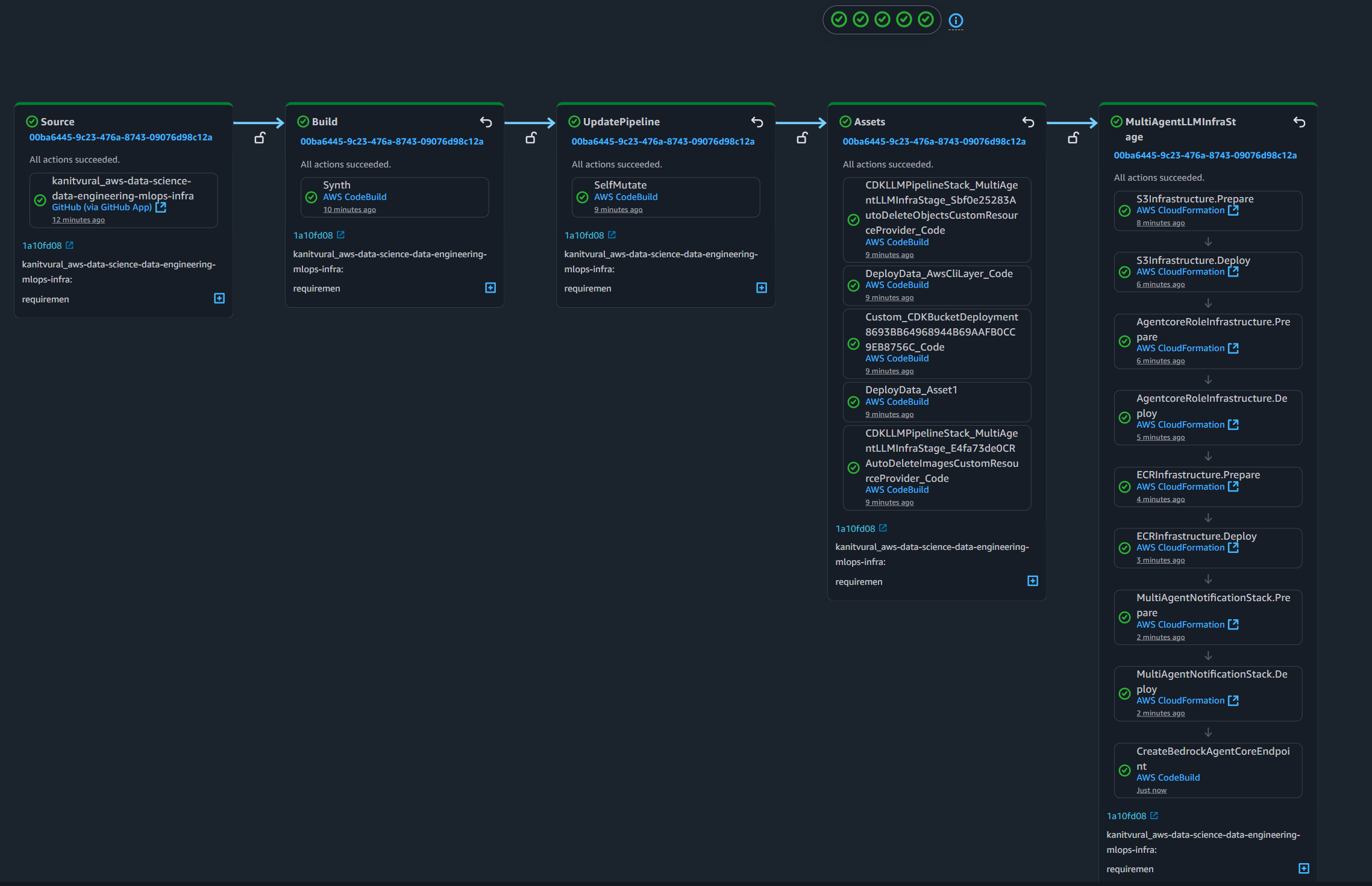Expand the commit message in MultiAgentLLMInfraStage
The width and height of the screenshot is (1372, 886).
click(x=1304, y=868)
